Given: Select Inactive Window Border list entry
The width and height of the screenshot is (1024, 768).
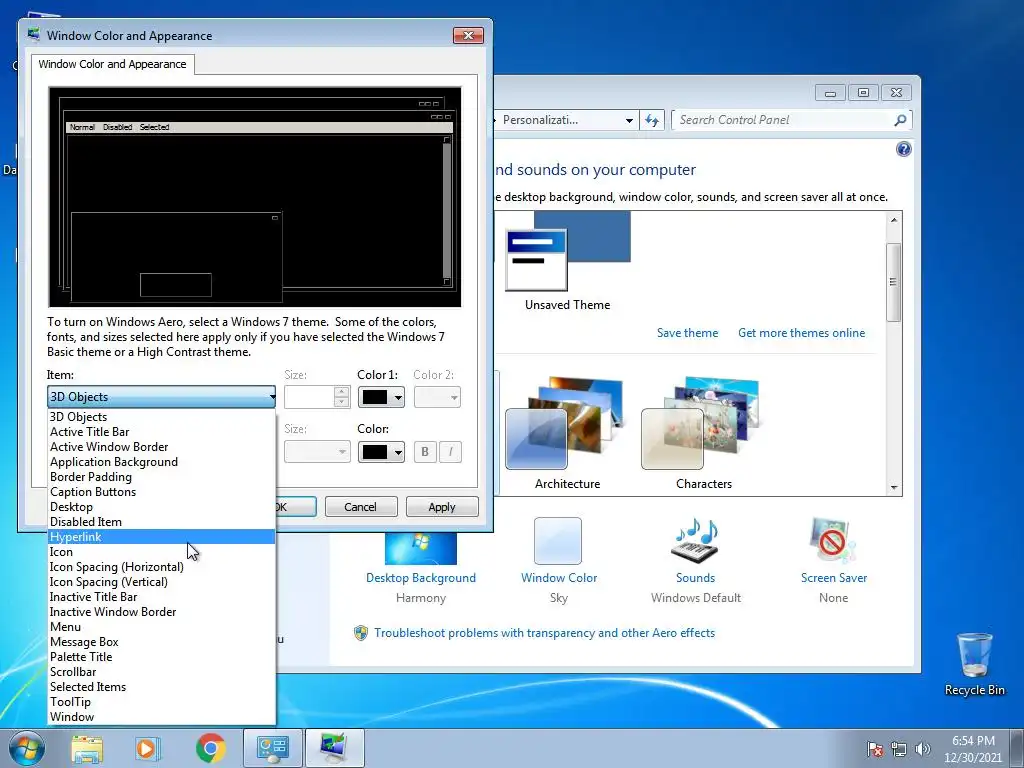Looking at the screenshot, I should [x=161, y=612].
